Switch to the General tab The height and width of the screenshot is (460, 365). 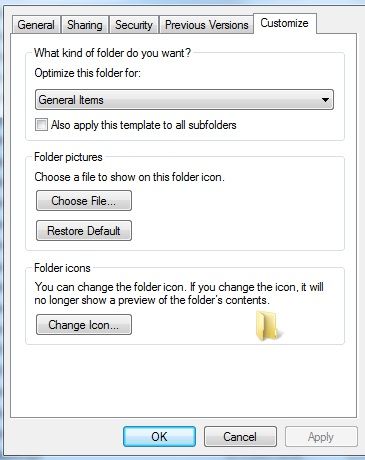point(36,25)
